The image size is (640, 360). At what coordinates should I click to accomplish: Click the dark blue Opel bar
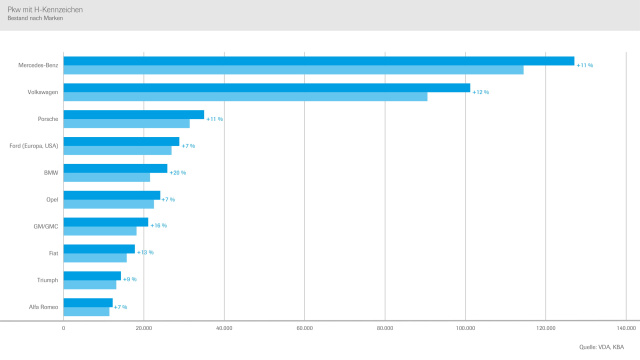112,195
